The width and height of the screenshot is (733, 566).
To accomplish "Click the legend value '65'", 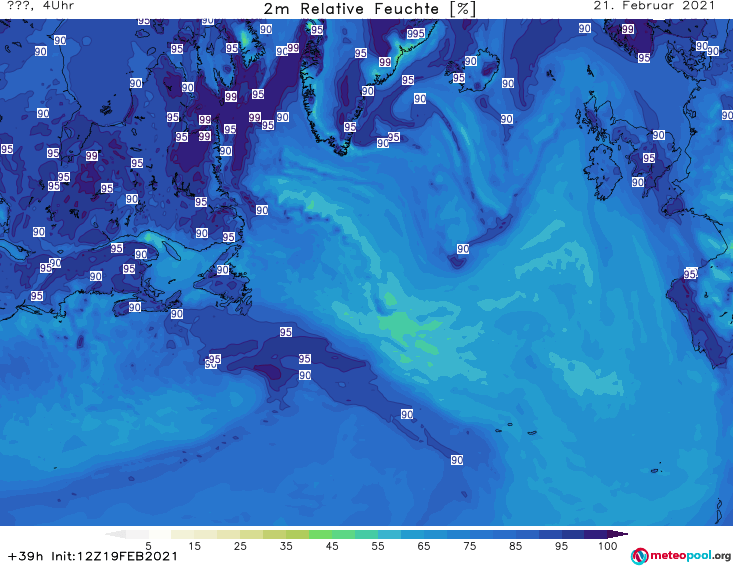I will point(424,546).
